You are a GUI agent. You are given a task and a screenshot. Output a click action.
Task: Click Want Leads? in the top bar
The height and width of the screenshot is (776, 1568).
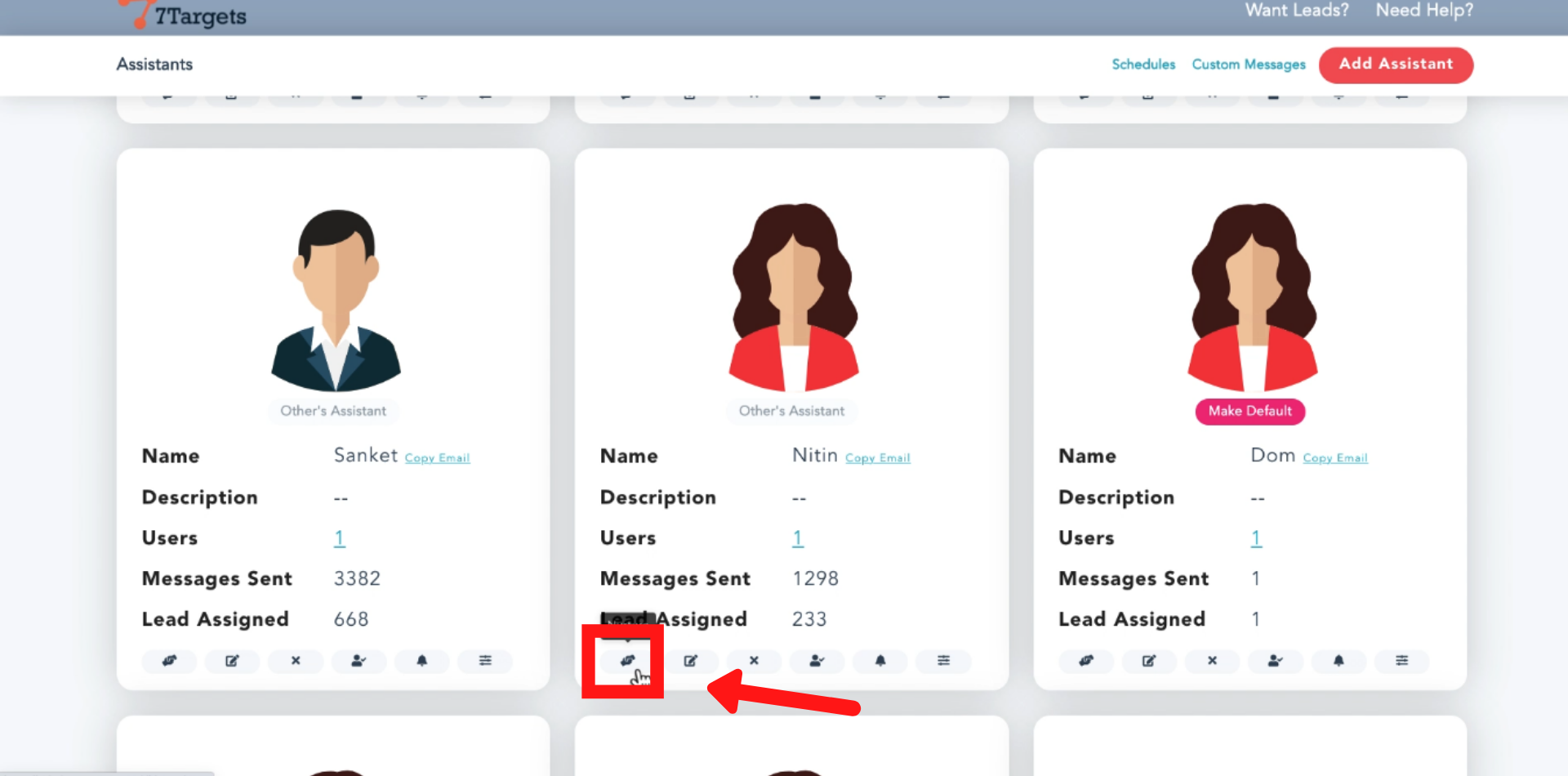coord(1297,11)
